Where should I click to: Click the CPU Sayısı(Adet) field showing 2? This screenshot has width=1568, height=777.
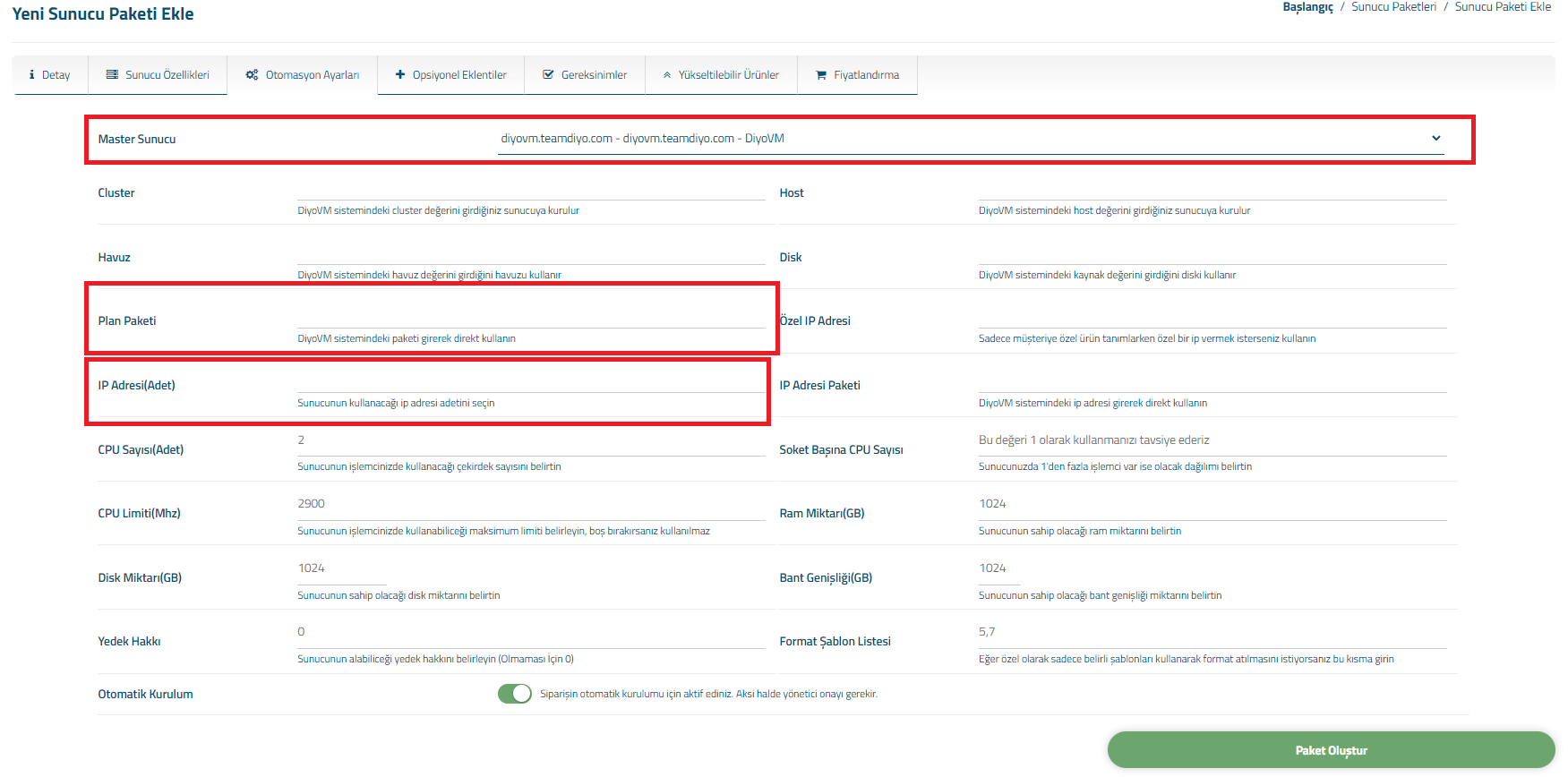click(531, 441)
